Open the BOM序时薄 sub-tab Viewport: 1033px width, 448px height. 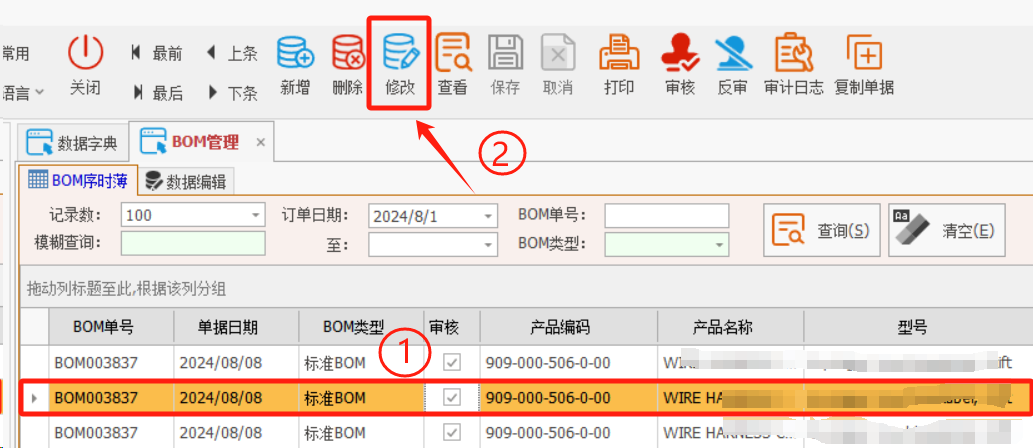click(x=78, y=181)
